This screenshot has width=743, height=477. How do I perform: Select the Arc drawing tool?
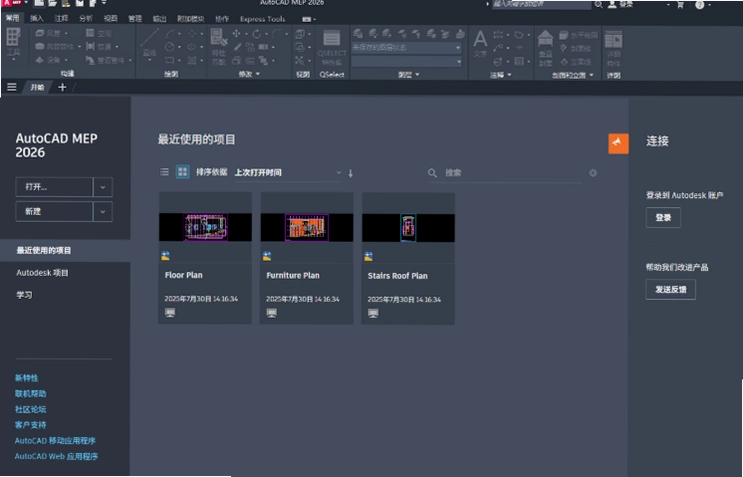pyautogui.click(x=170, y=34)
